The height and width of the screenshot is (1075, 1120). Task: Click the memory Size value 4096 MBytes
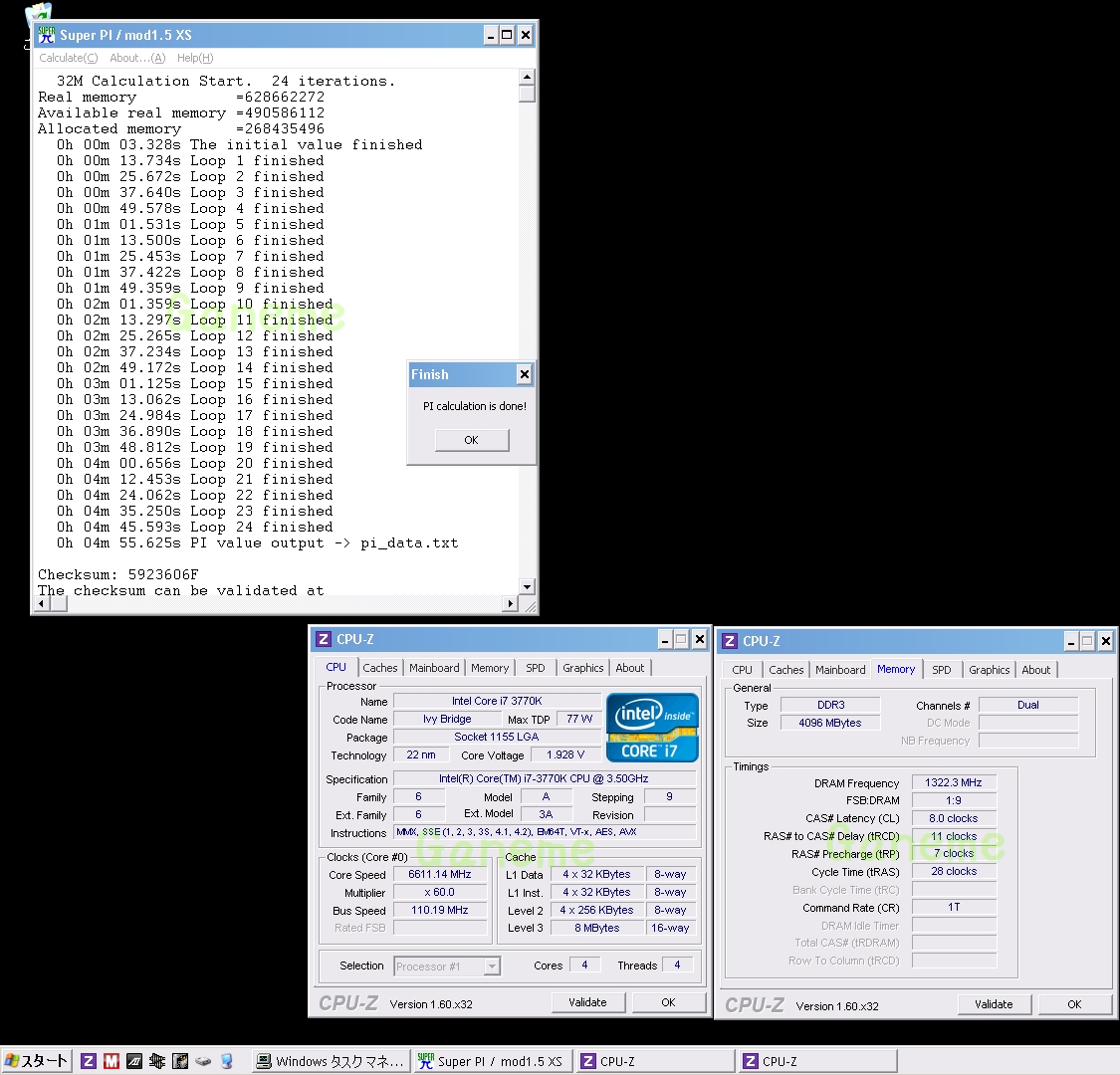pyautogui.click(x=830, y=723)
